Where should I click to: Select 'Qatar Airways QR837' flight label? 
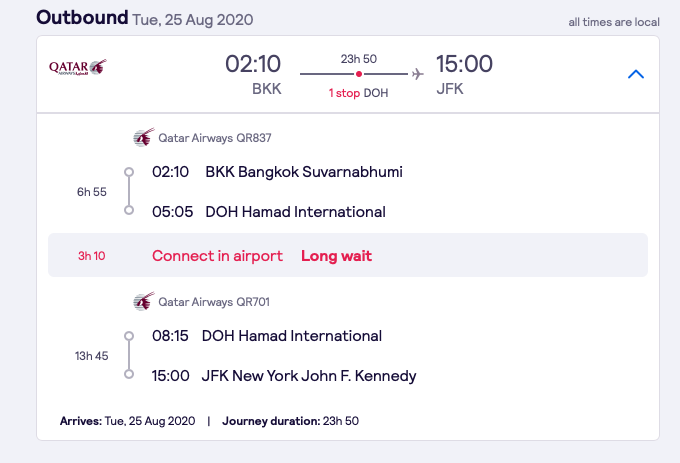tap(215, 138)
